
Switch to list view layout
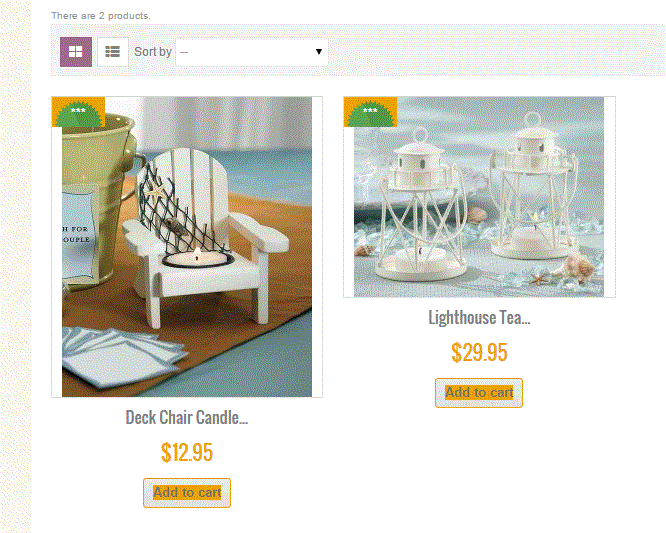click(113, 52)
